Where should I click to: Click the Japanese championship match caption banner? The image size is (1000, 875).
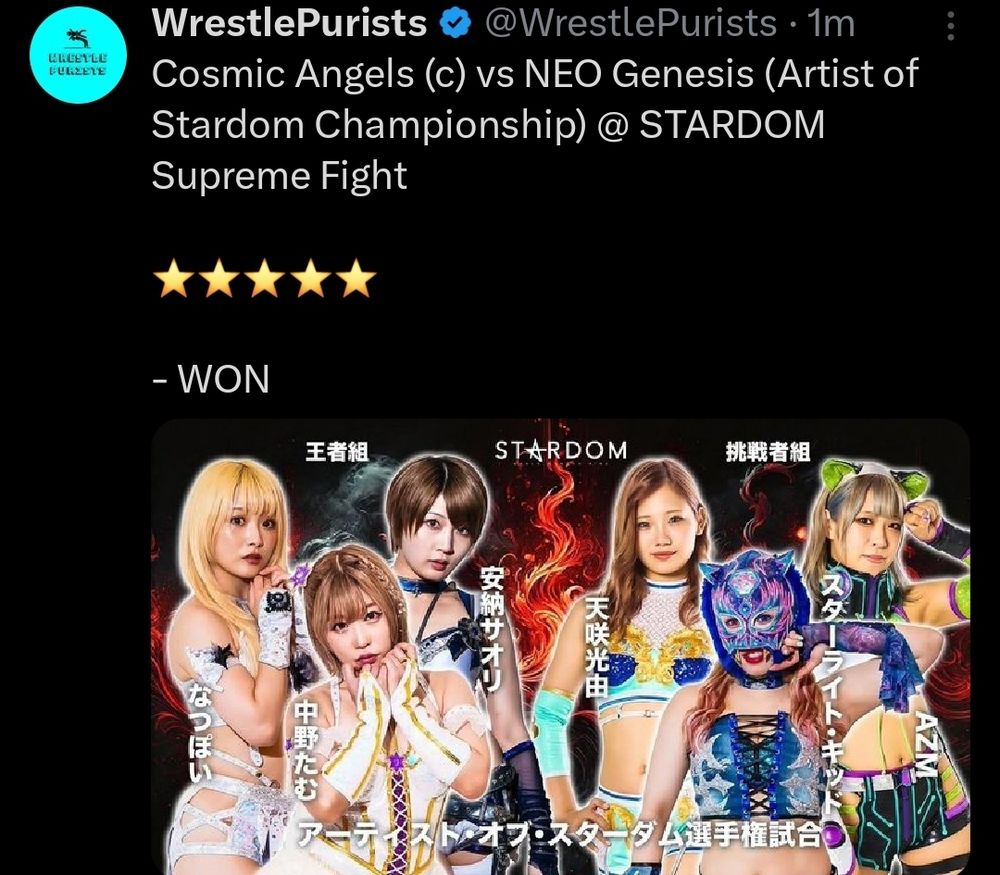pyautogui.click(x=559, y=835)
